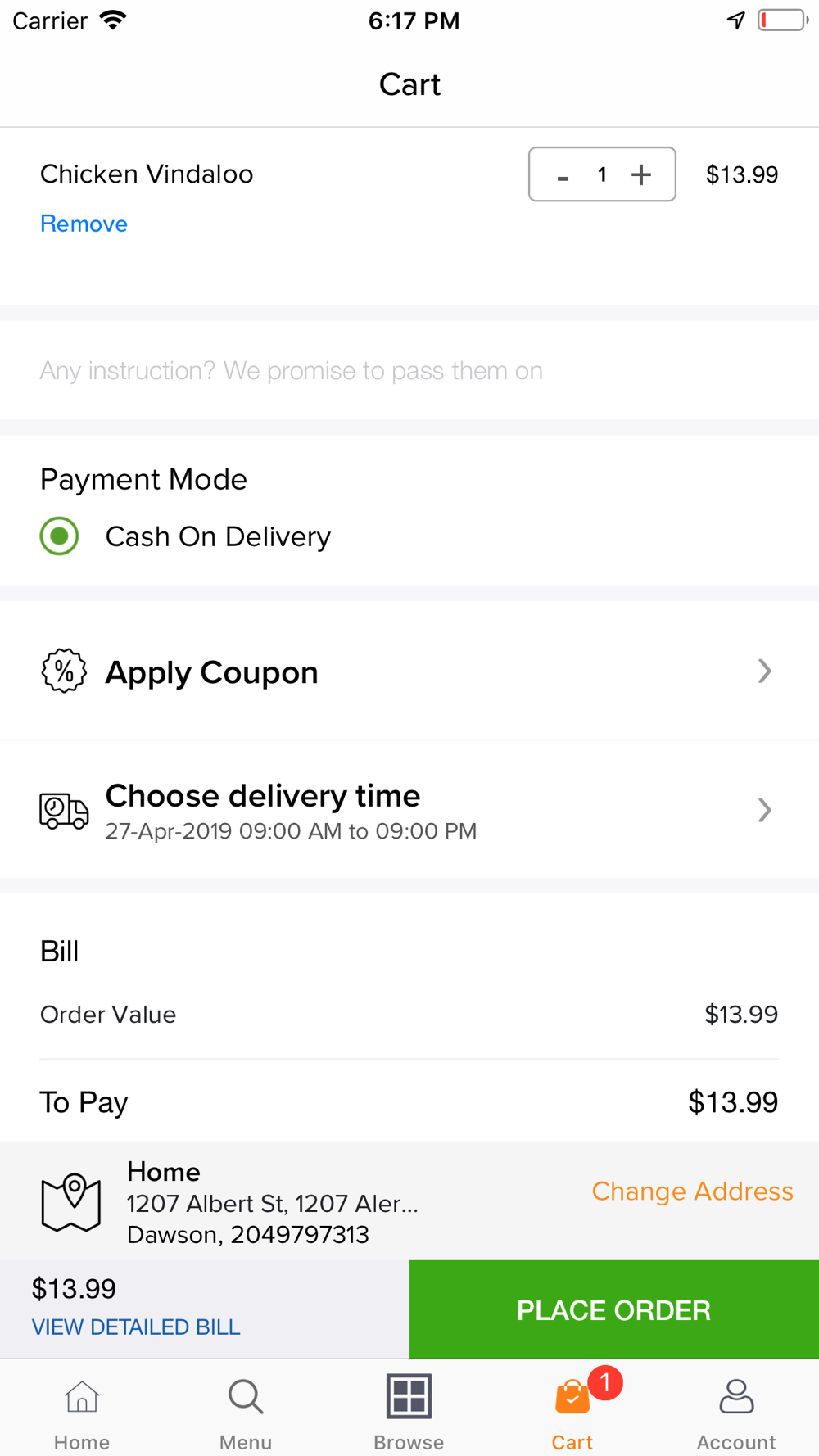Tap the delivery truck clock icon
Viewport: 819px width, 1456px height.
64,811
